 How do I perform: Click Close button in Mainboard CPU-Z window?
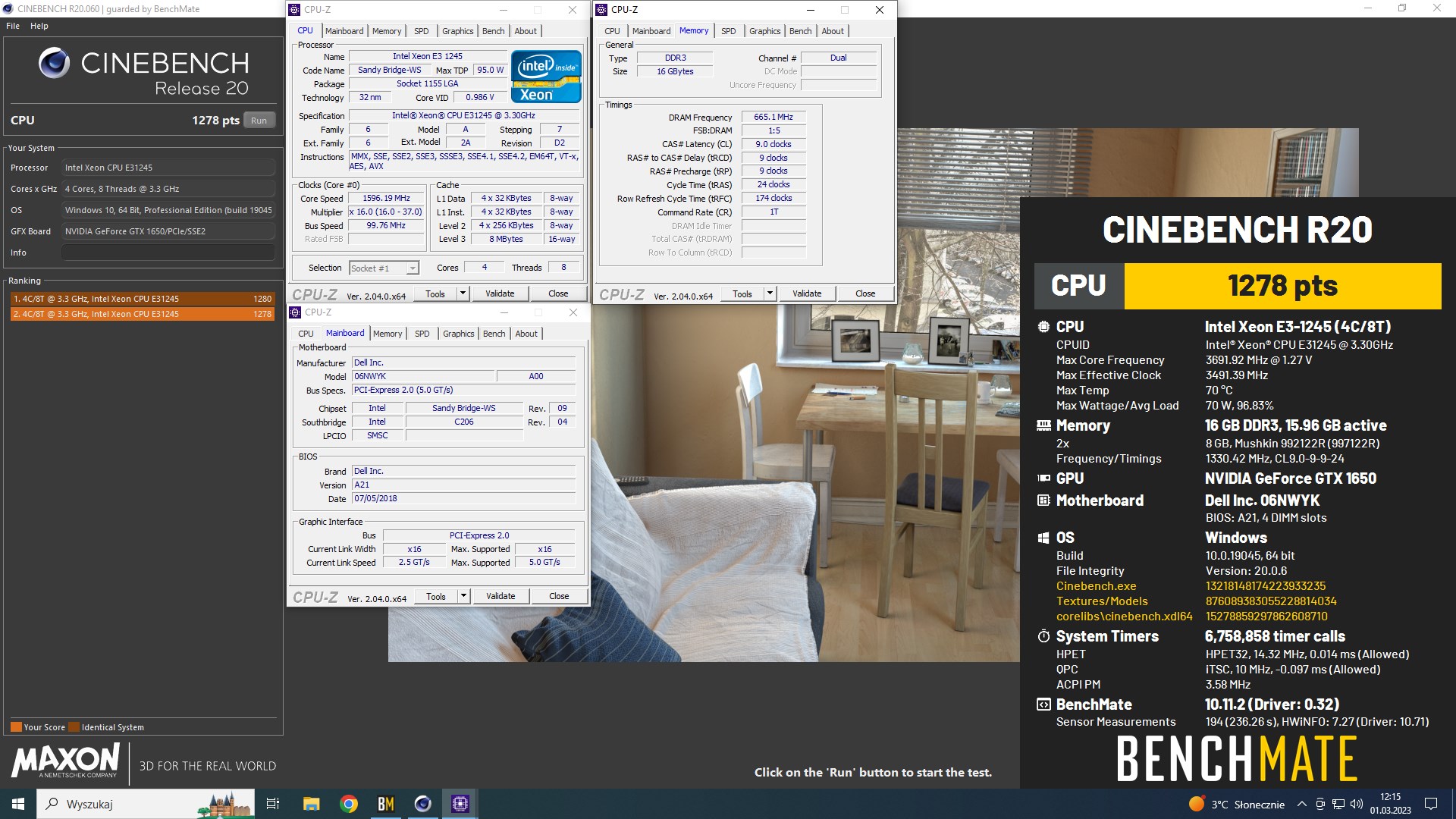[559, 596]
